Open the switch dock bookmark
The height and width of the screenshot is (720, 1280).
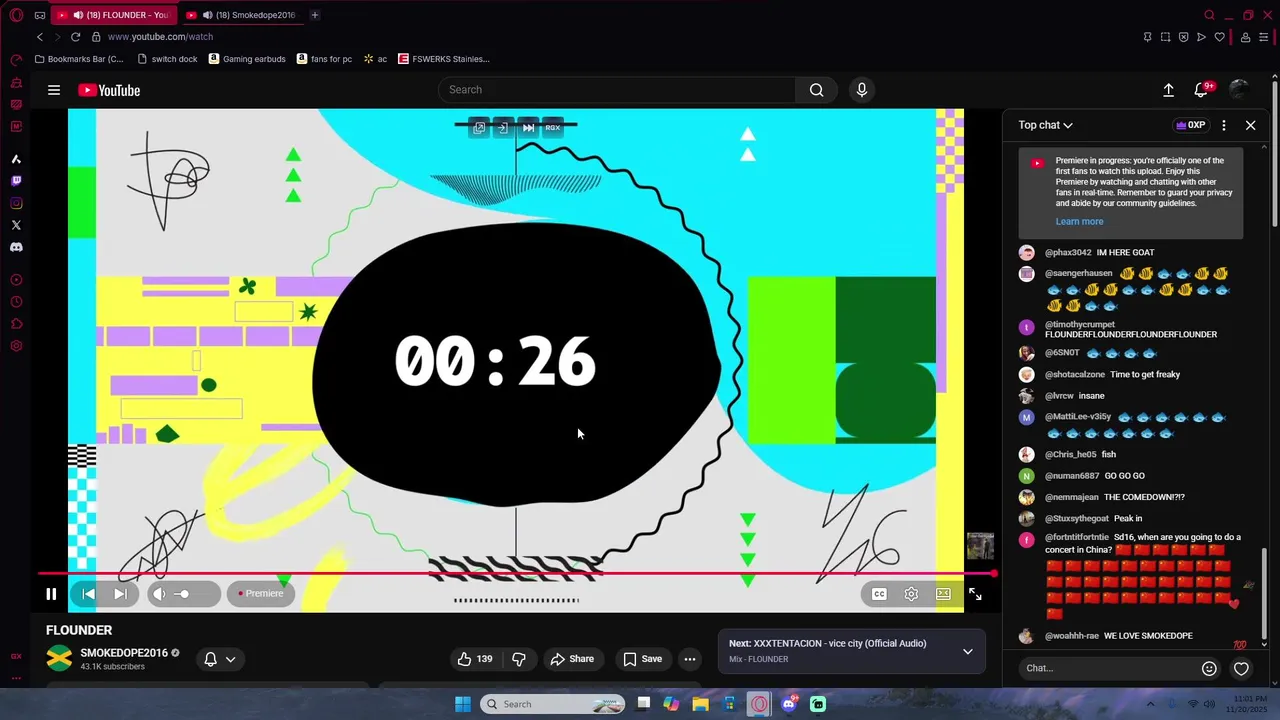pyautogui.click(x=167, y=59)
